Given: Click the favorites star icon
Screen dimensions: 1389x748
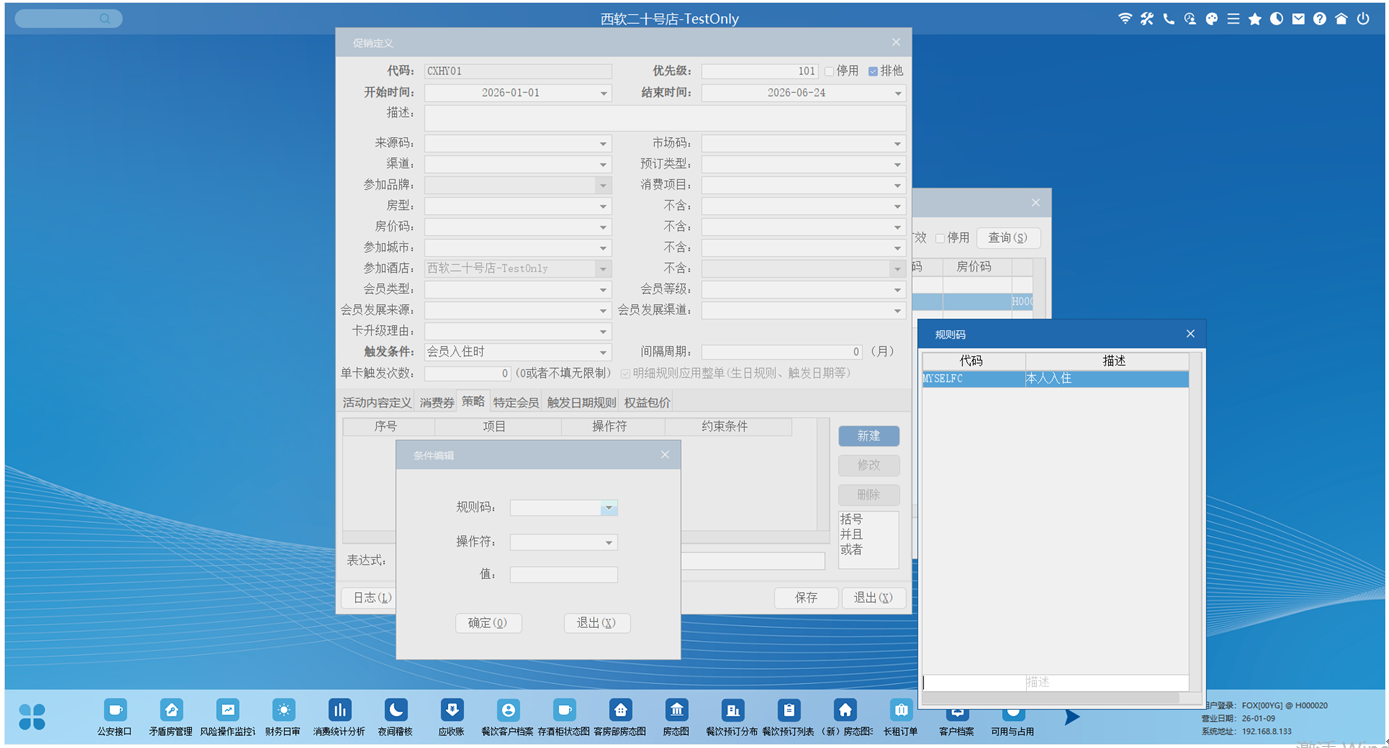Looking at the screenshot, I should point(1255,18).
